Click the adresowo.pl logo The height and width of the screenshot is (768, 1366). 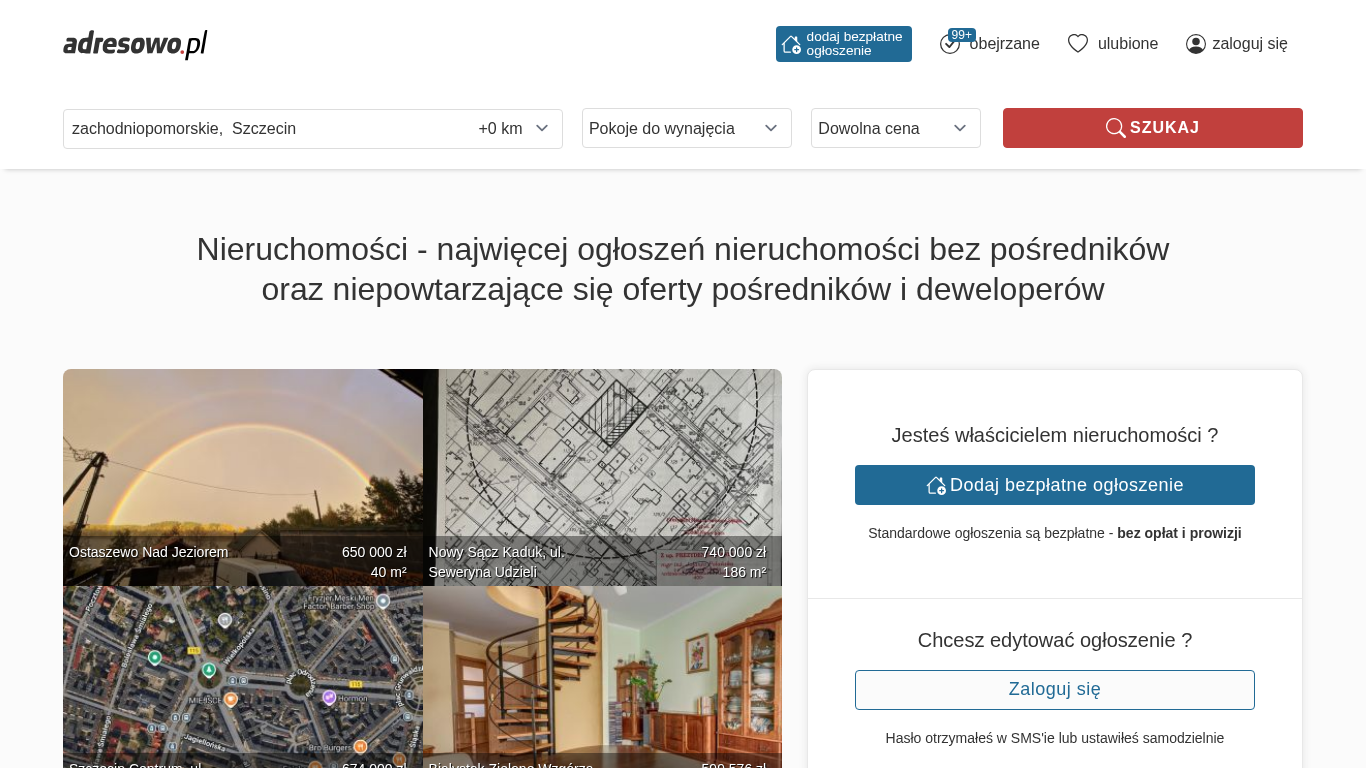(x=135, y=44)
